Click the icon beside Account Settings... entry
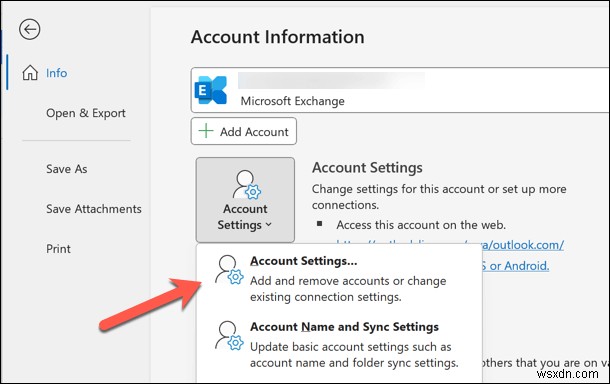Screen dimensions: 610x384 [x=229, y=269]
